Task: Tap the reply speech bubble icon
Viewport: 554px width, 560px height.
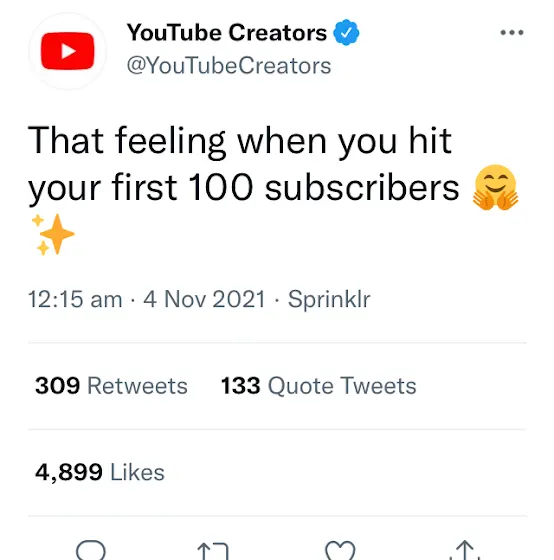Action: (x=91, y=550)
